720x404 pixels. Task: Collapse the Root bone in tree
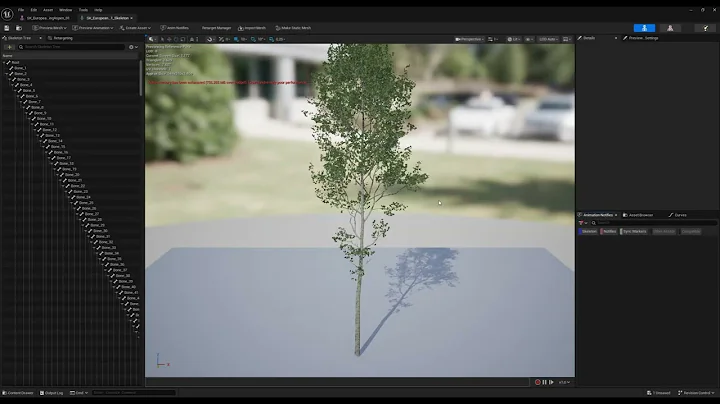click(x=4, y=62)
